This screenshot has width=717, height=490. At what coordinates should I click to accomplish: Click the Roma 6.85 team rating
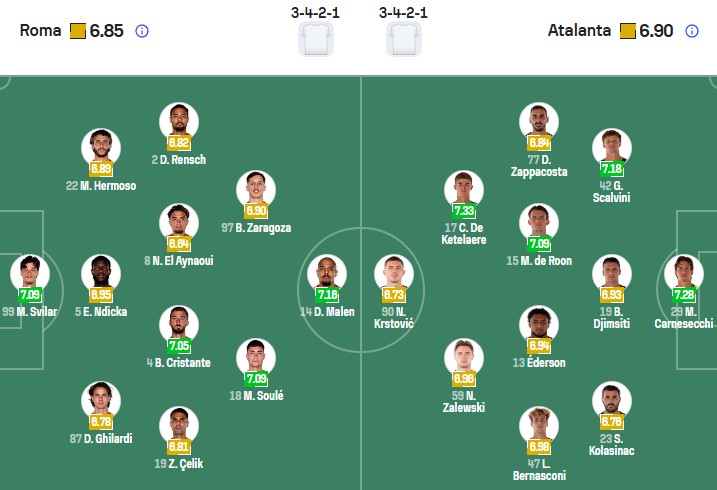tap(106, 31)
